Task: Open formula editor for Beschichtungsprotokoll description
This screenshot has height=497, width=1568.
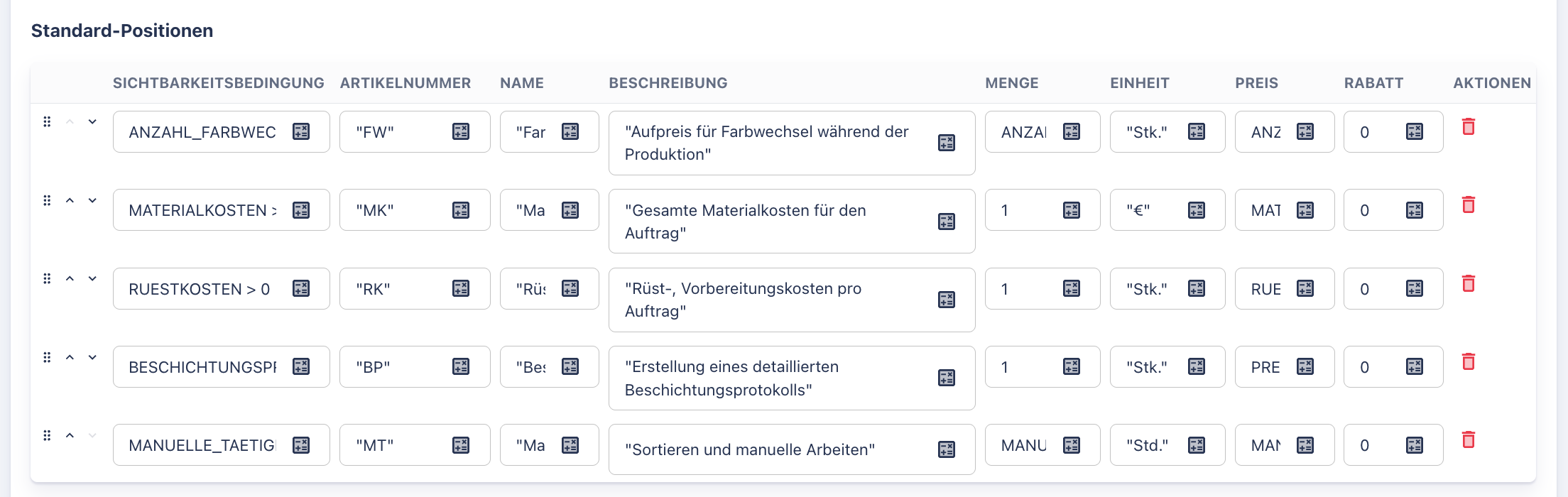Action: tap(947, 378)
